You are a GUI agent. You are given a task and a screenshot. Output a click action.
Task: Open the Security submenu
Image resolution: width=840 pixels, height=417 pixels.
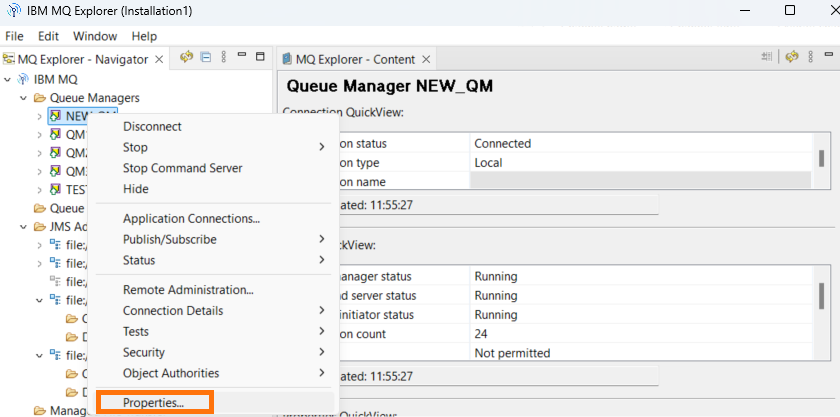click(215, 352)
